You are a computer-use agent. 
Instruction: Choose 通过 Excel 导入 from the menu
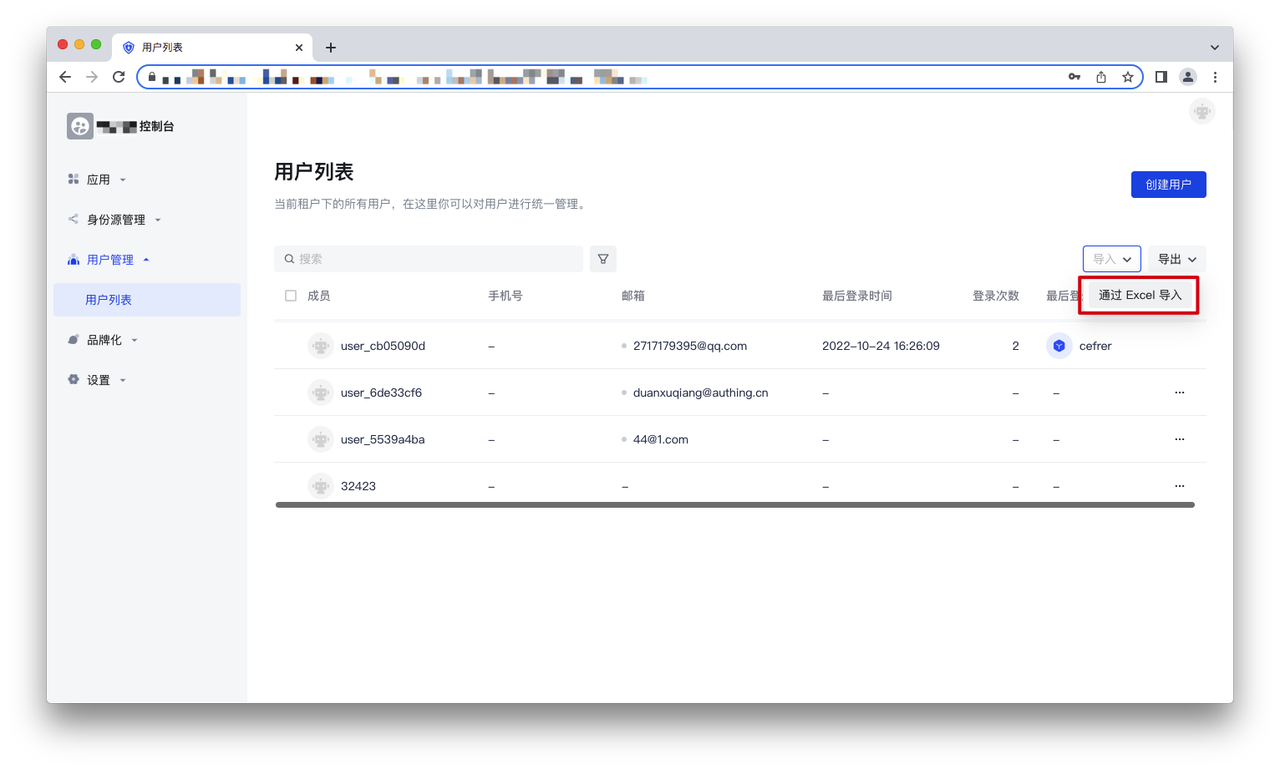click(1139, 296)
